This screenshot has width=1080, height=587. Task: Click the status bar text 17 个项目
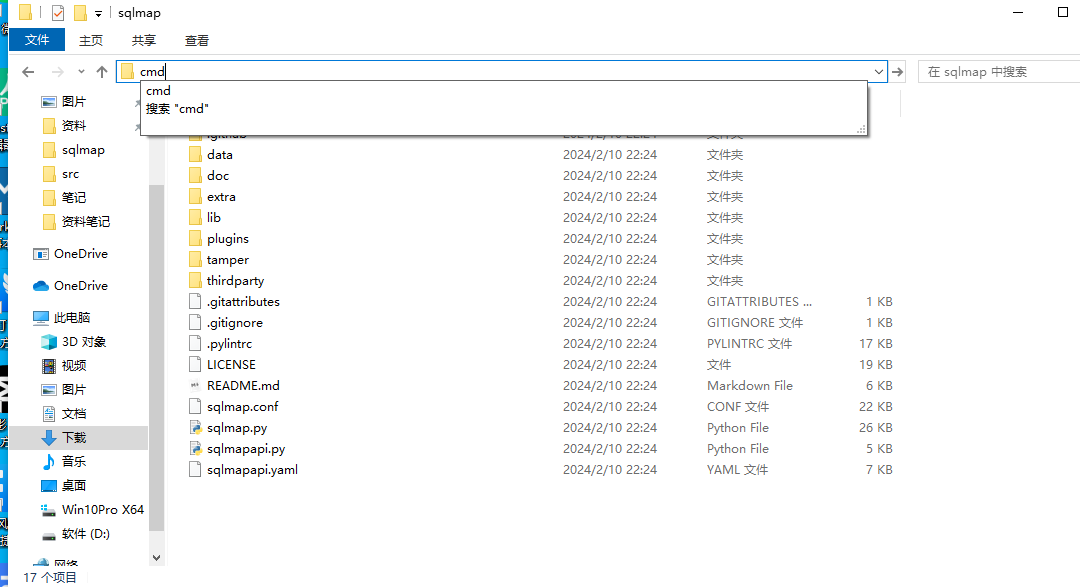[50, 577]
